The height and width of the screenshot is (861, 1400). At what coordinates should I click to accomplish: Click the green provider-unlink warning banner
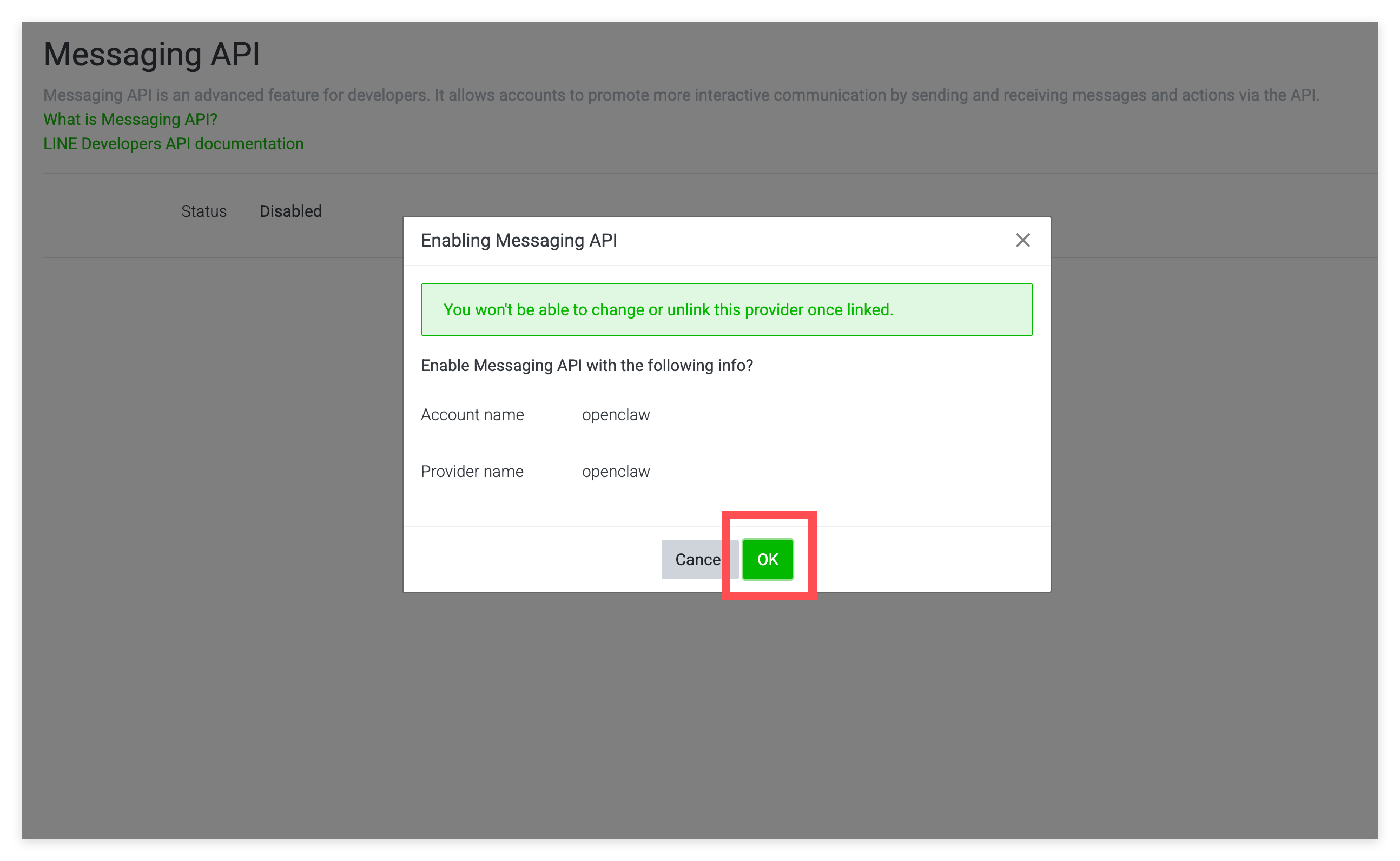(x=726, y=310)
